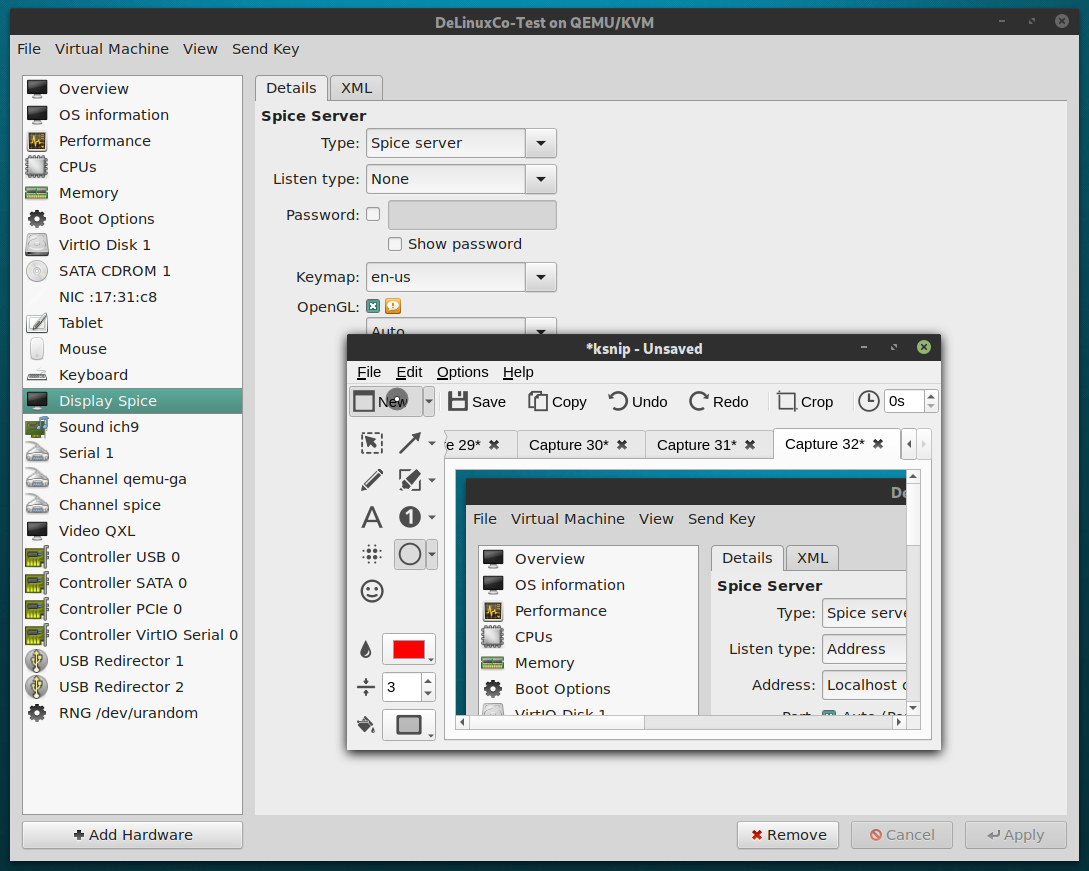
Task: Select Controller USB 0 device
Action: [132, 556]
